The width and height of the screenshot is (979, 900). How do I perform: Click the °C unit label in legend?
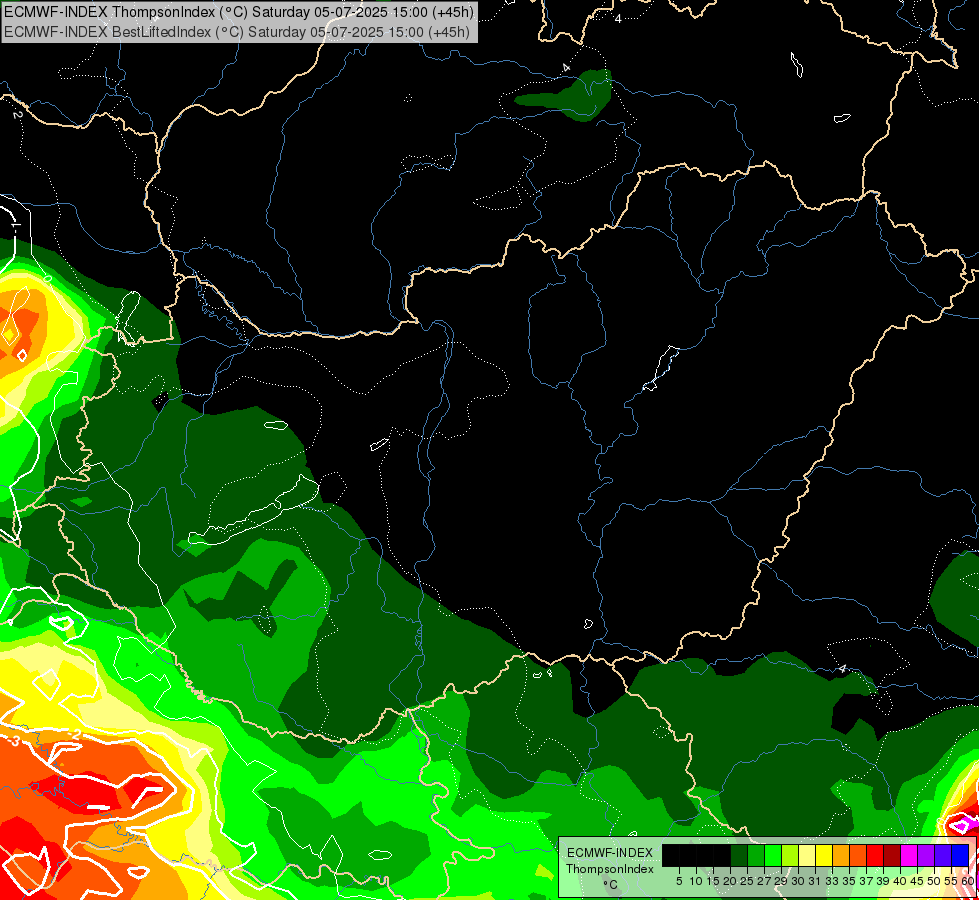point(611,884)
